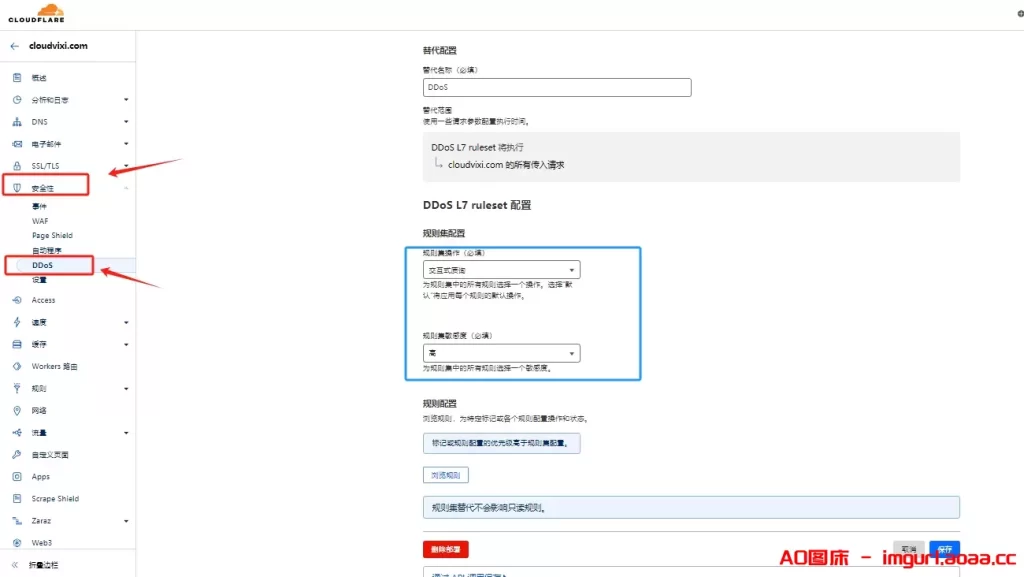Open the 规则集敏感度 dropdown showing 高
Image resolution: width=1024 pixels, height=577 pixels.
point(502,352)
